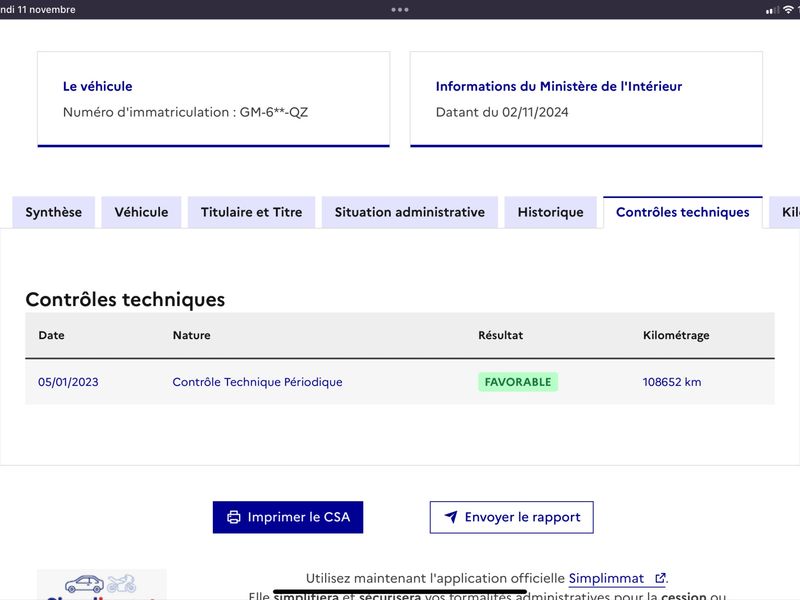
Task: Click the Simplimmat car and motorcycle logo
Action: coord(101,583)
